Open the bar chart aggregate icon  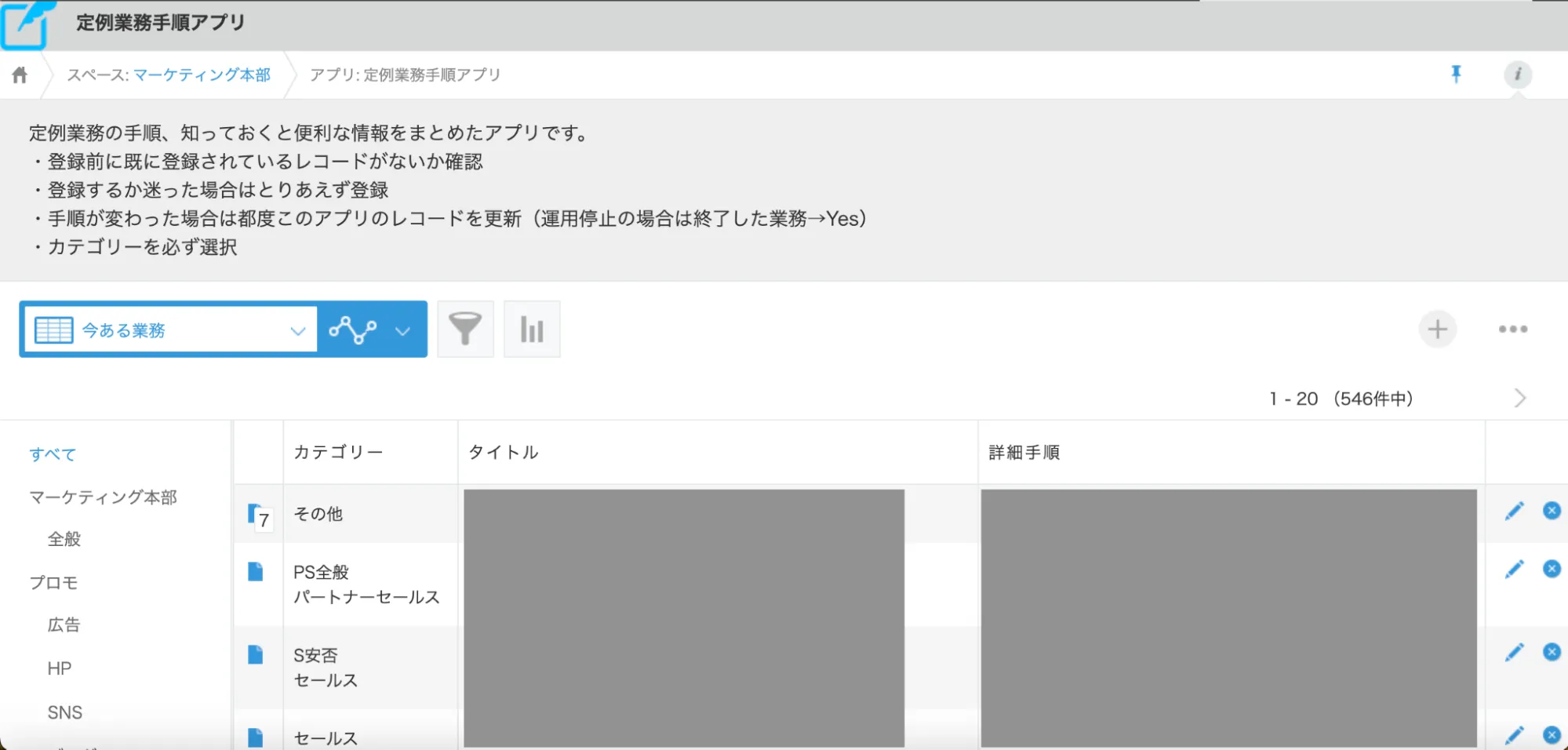[532, 329]
